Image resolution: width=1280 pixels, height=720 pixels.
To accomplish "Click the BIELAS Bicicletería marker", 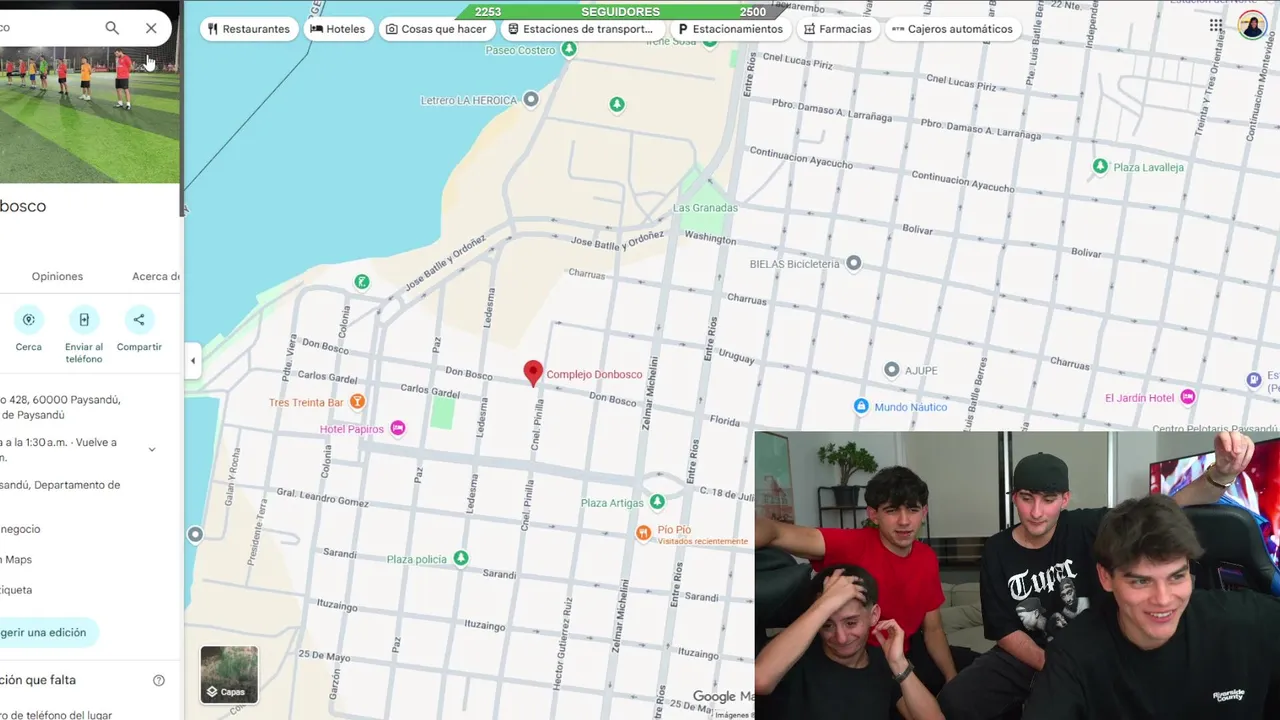I will [853, 264].
